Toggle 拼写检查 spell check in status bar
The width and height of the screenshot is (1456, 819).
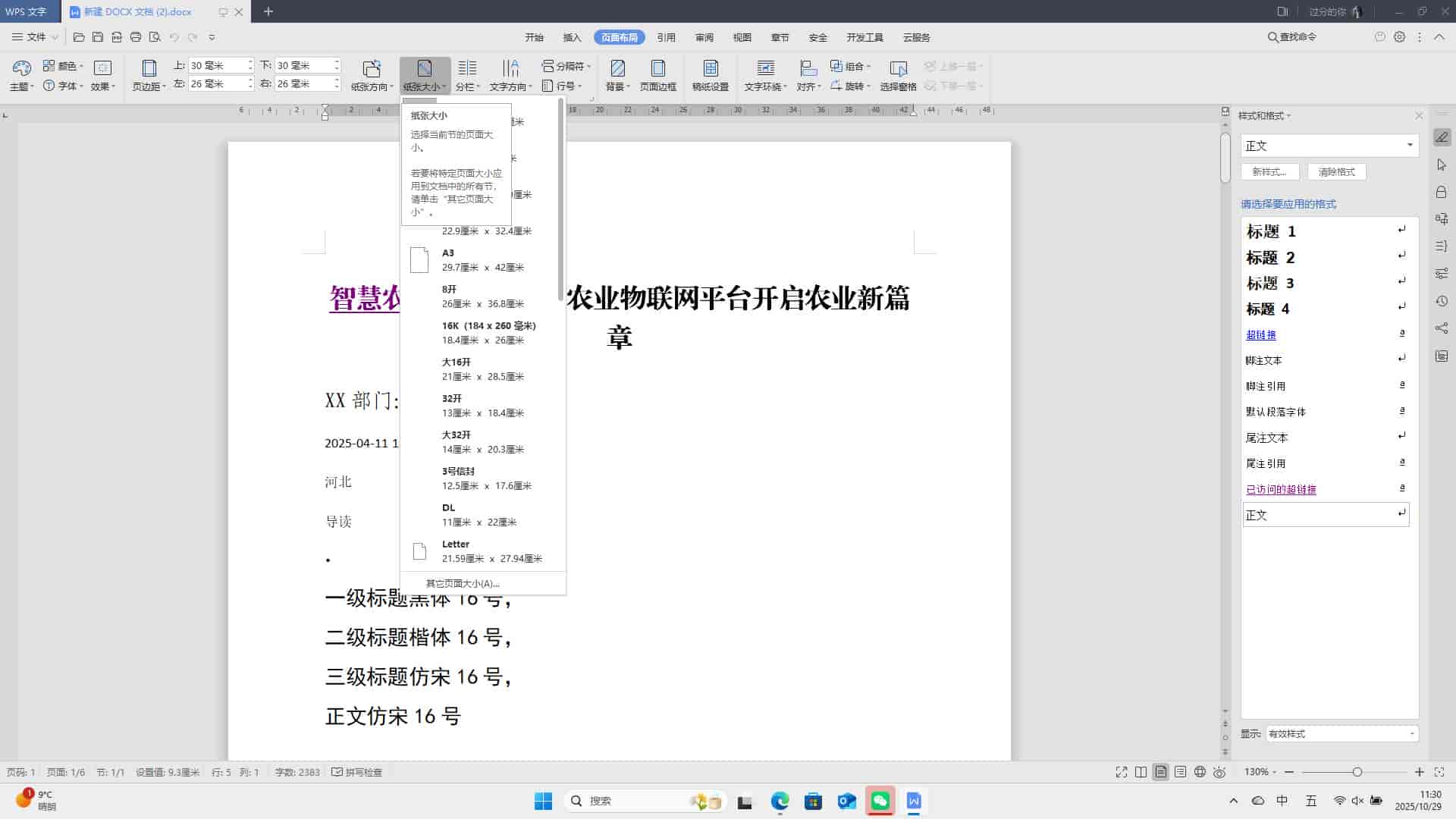click(x=357, y=772)
